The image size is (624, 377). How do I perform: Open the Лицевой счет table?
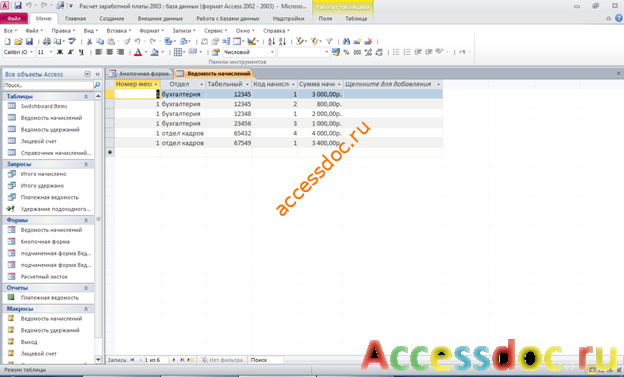click(39, 141)
